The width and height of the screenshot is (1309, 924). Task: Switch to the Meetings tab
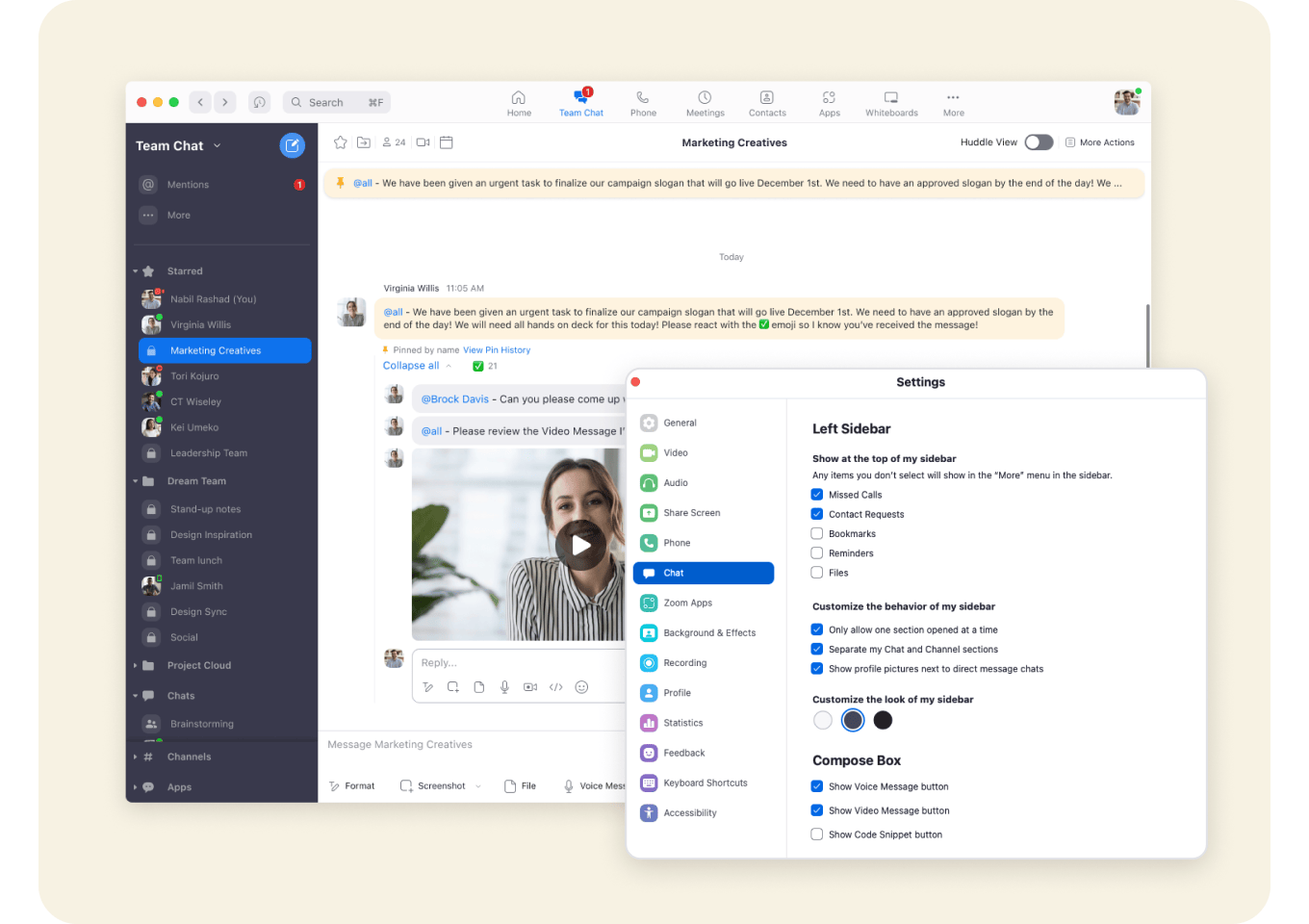tap(705, 103)
